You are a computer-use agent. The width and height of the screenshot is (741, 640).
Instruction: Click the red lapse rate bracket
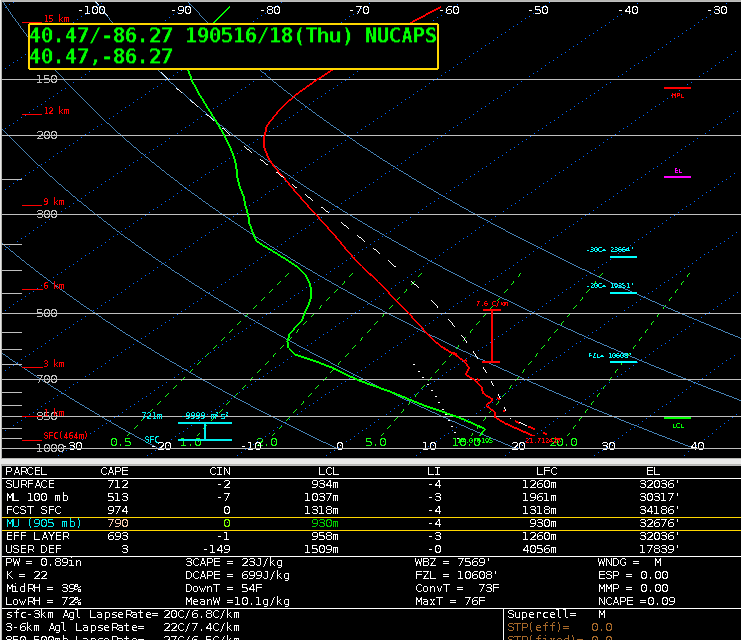[x=491, y=336]
